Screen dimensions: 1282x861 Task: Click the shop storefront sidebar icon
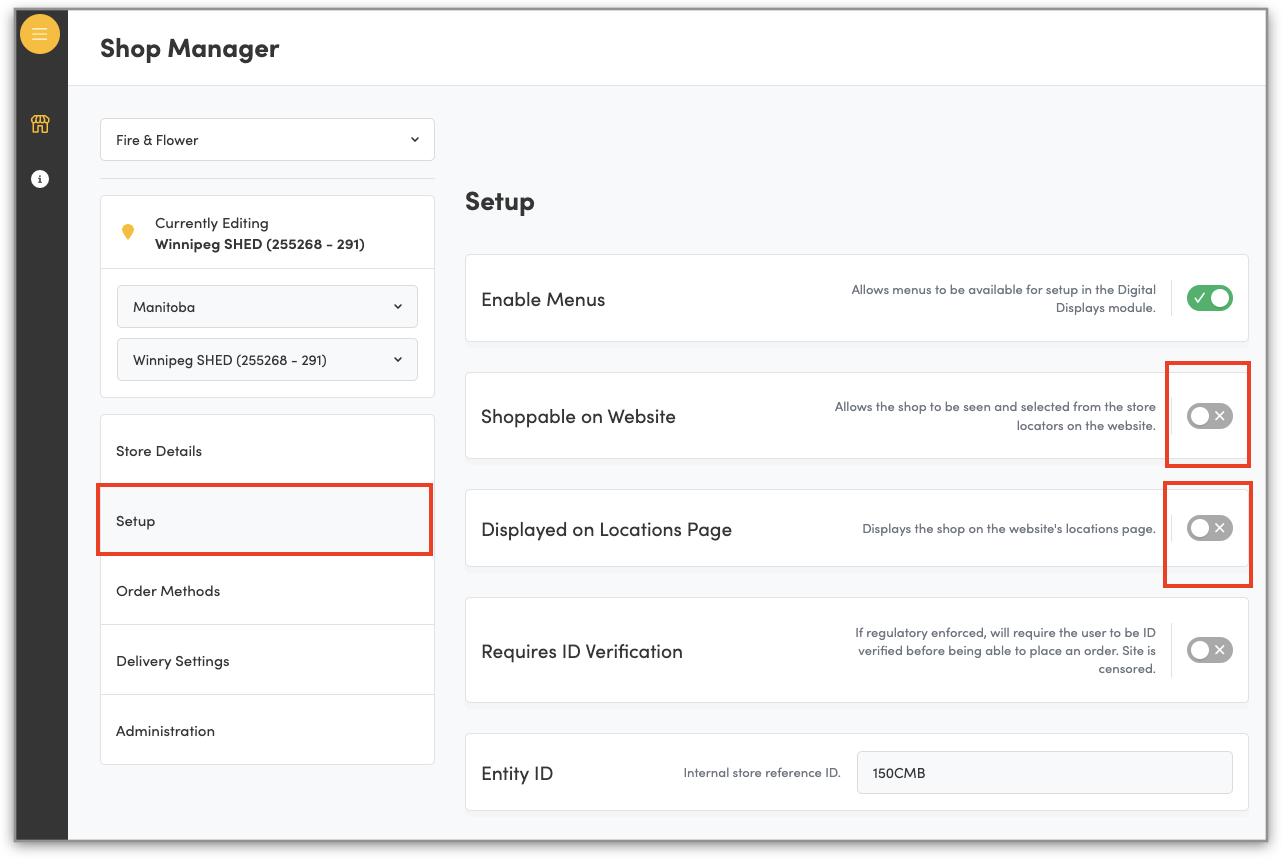point(40,124)
